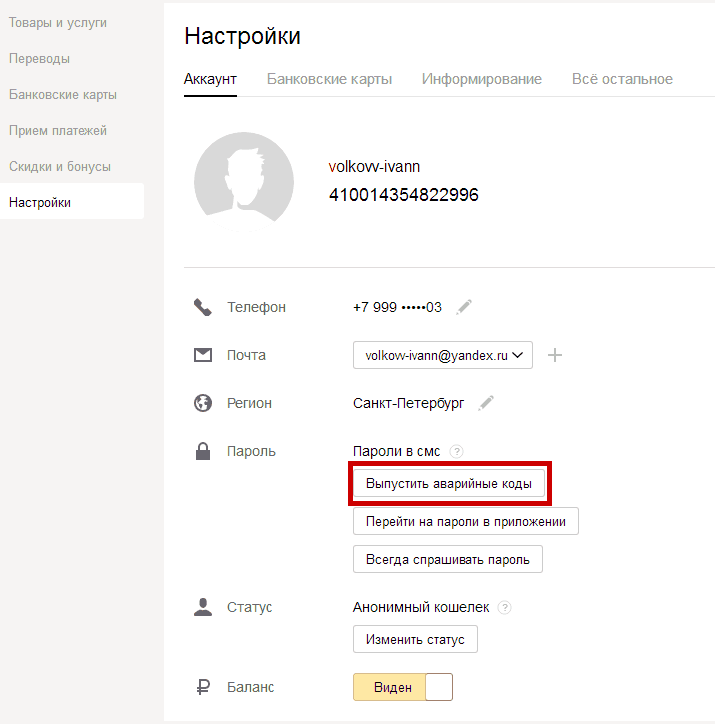Click the pencil icon next to phone number
This screenshot has width=715, height=724.
[x=463, y=307]
